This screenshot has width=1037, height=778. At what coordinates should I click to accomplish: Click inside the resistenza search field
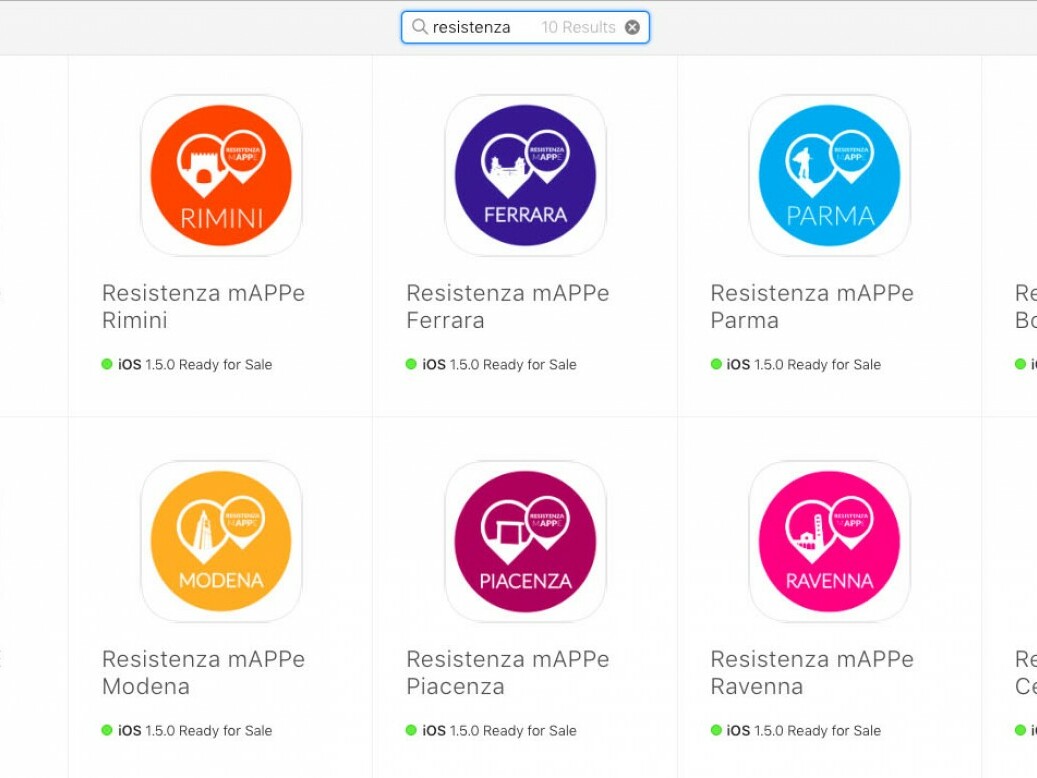click(525, 27)
